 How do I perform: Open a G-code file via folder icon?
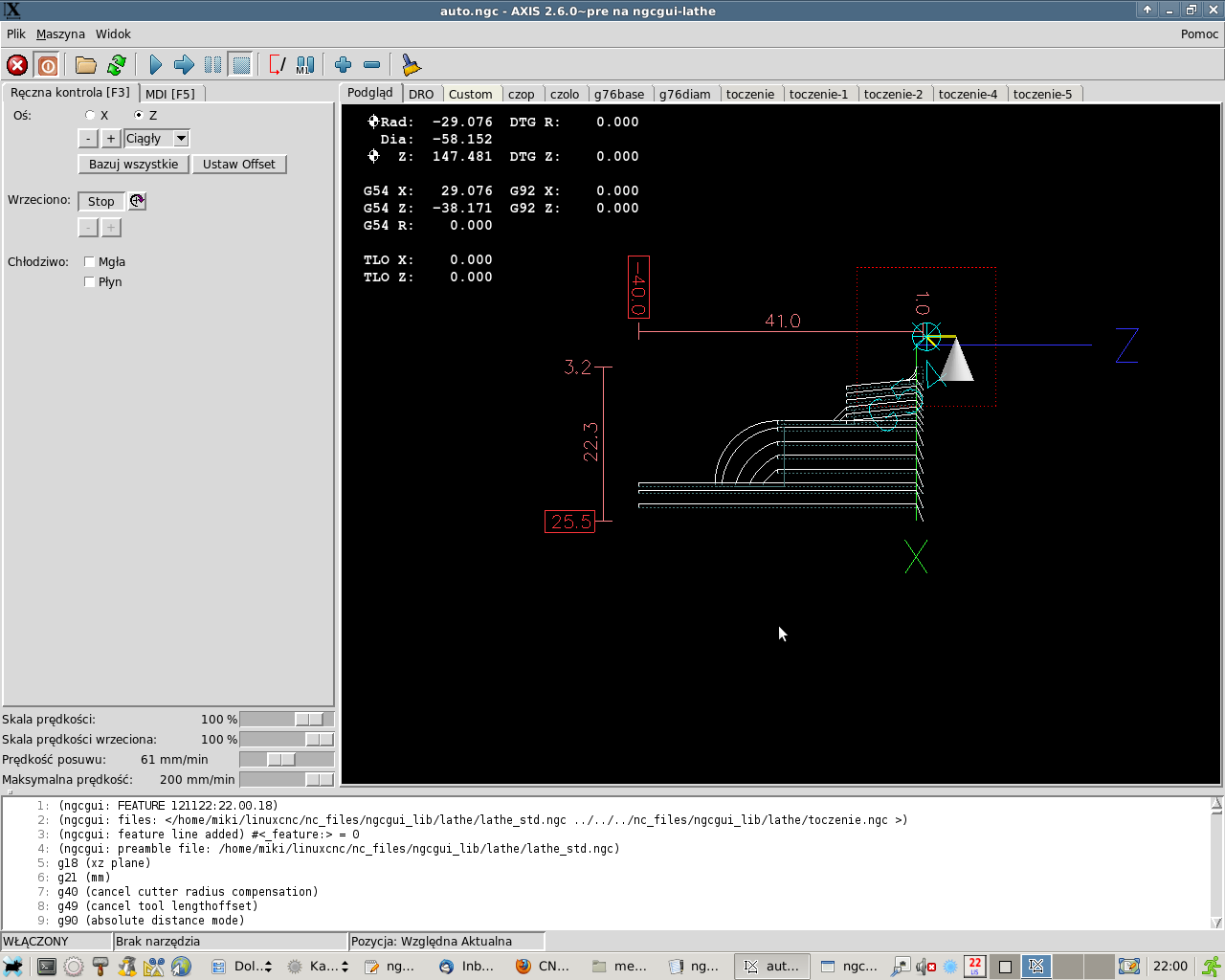click(x=86, y=65)
